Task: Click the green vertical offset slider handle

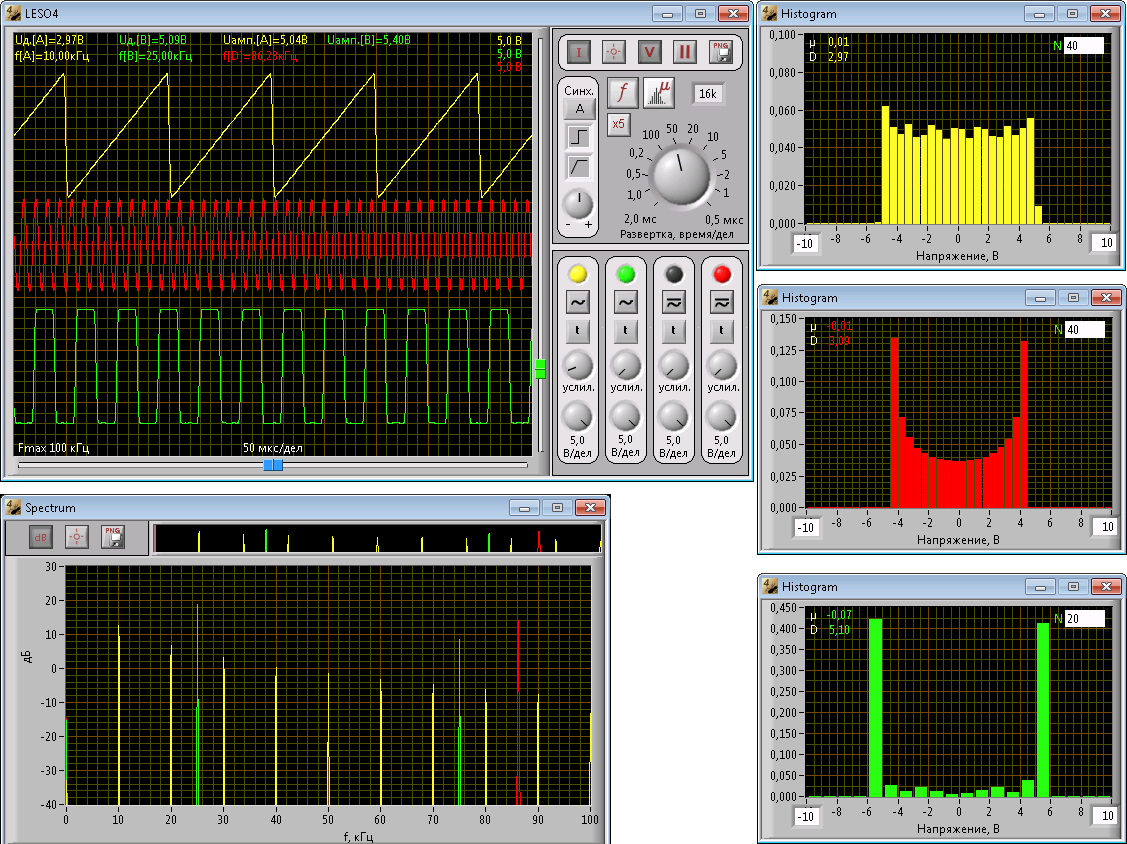Action: 540,368
